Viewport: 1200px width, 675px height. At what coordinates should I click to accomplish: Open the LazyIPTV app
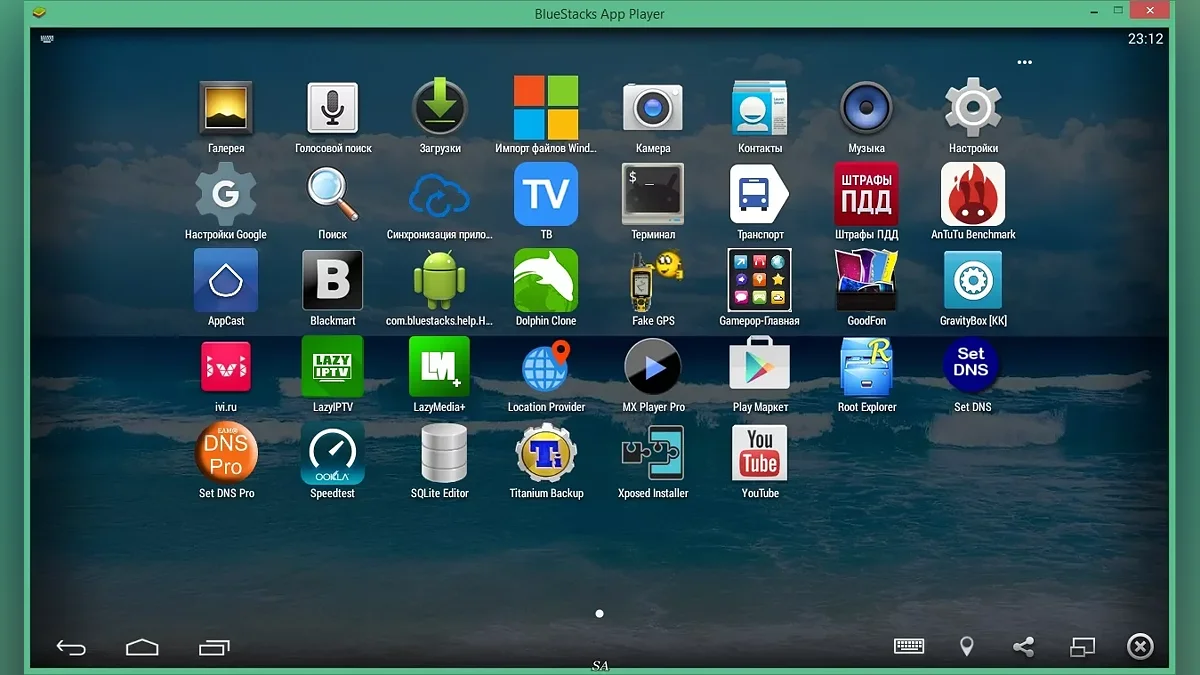[333, 367]
